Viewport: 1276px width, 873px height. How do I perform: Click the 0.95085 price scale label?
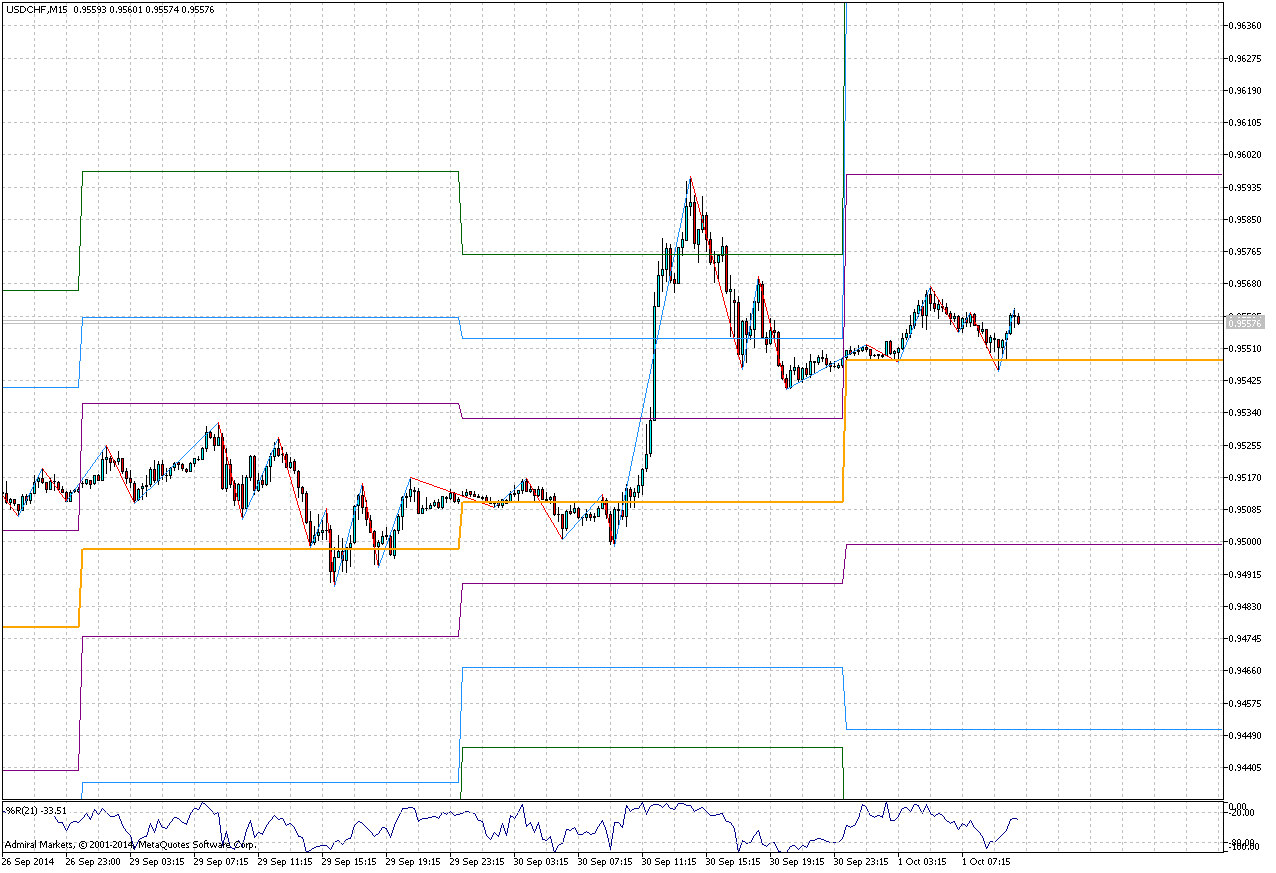1246,510
